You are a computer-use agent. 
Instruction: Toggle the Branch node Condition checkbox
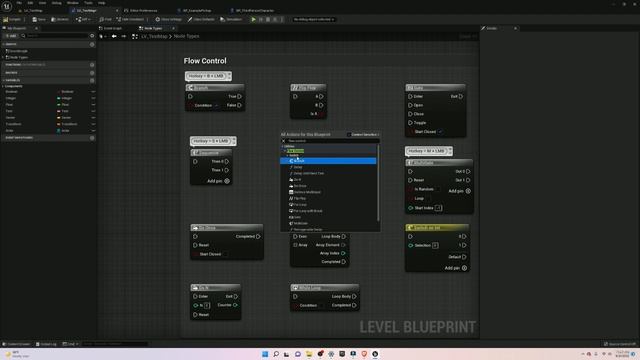(216, 105)
